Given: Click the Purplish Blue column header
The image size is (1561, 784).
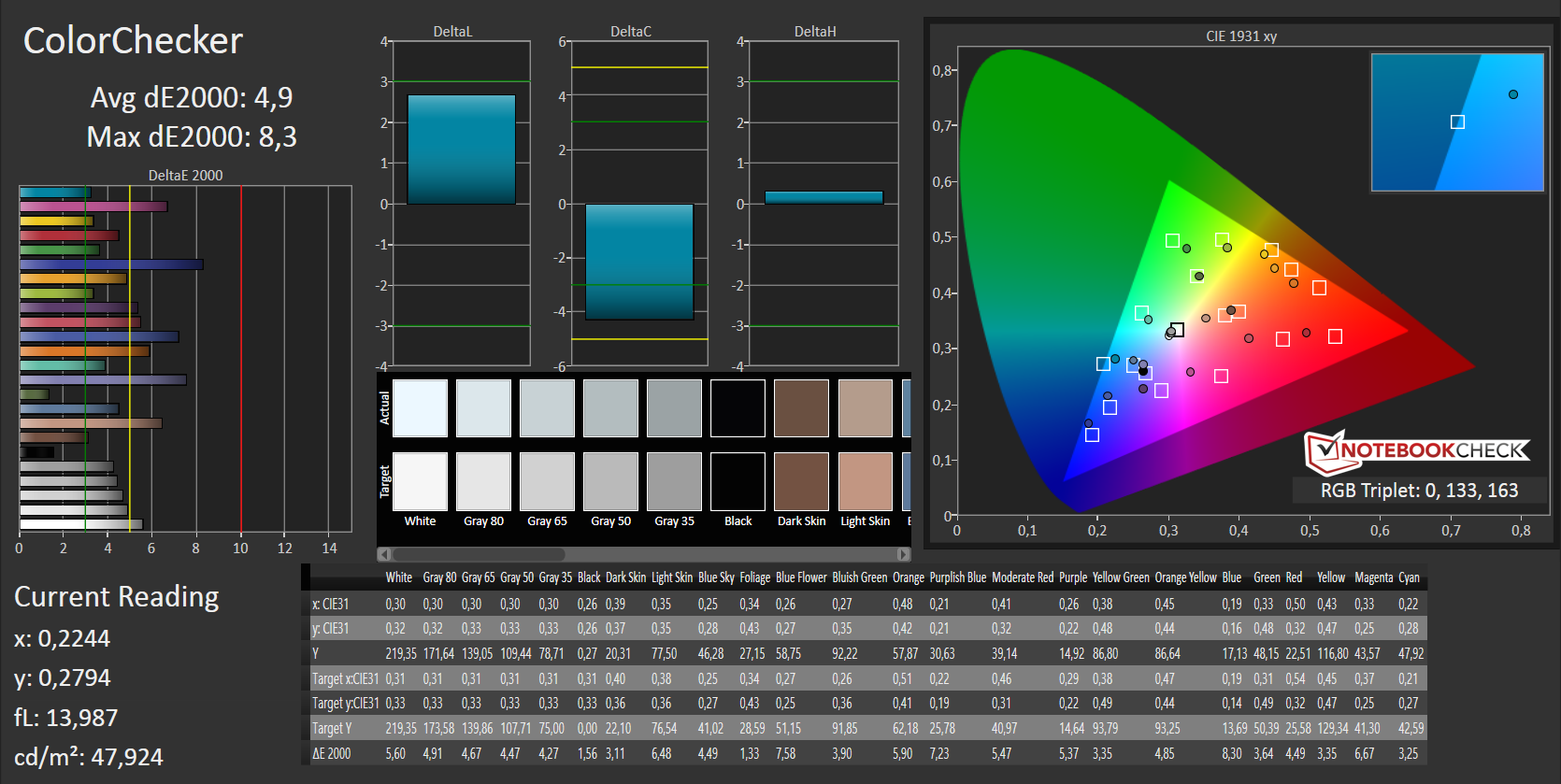Looking at the screenshot, I should click(x=957, y=577).
